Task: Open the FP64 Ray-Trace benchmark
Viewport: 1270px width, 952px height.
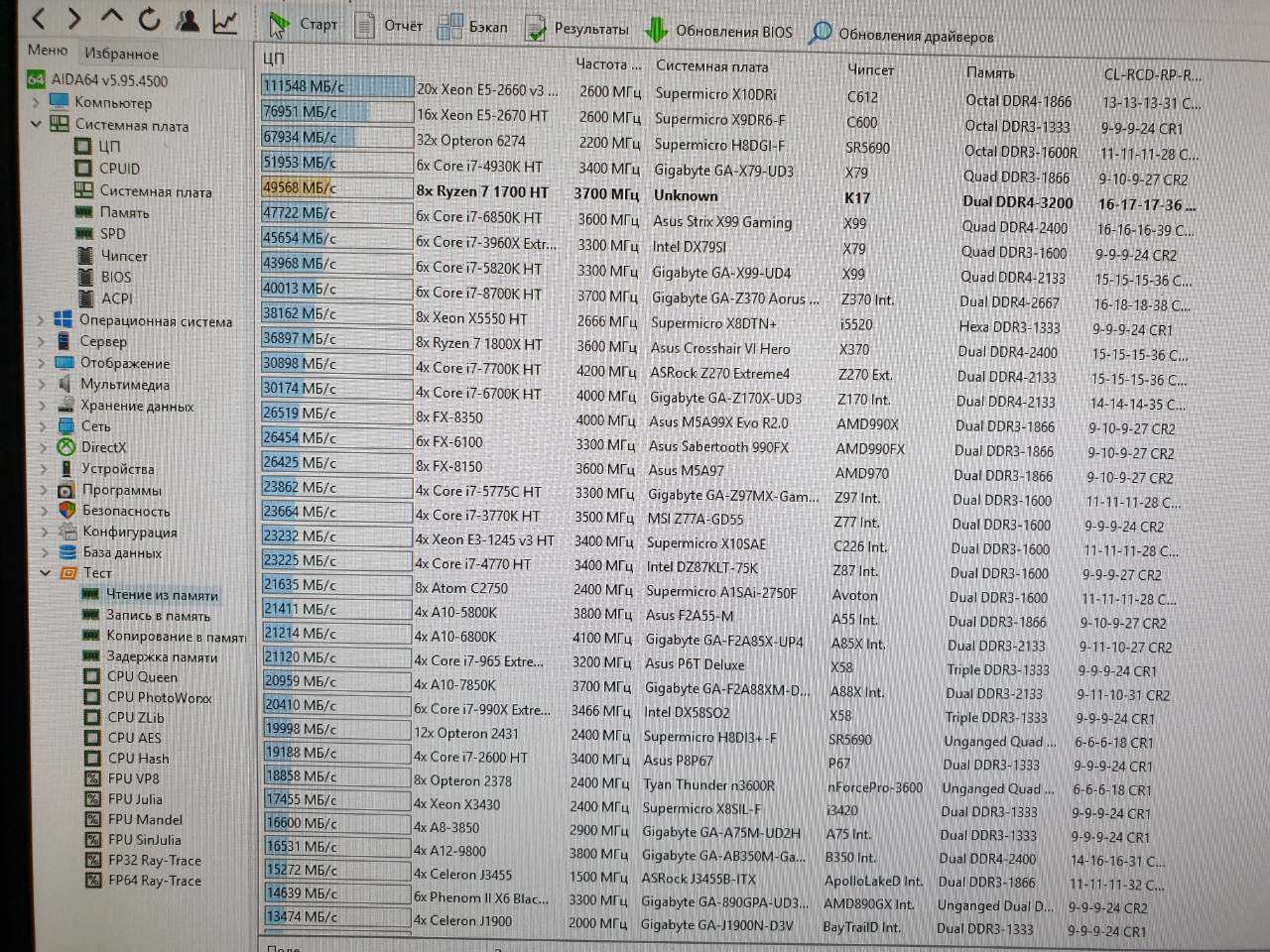Action: (144, 881)
